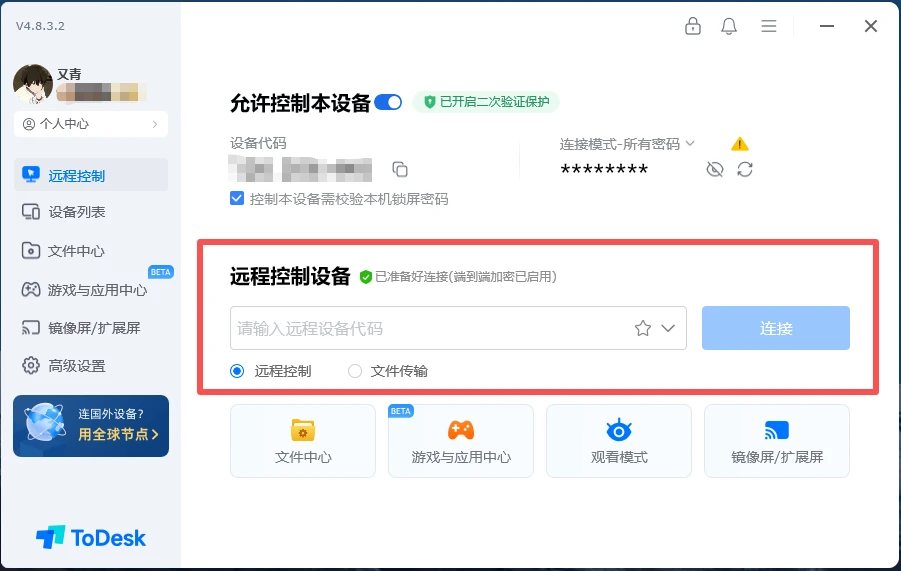901x571 pixels.
Task: Click the blue 连接 button
Action: [x=776, y=328]
